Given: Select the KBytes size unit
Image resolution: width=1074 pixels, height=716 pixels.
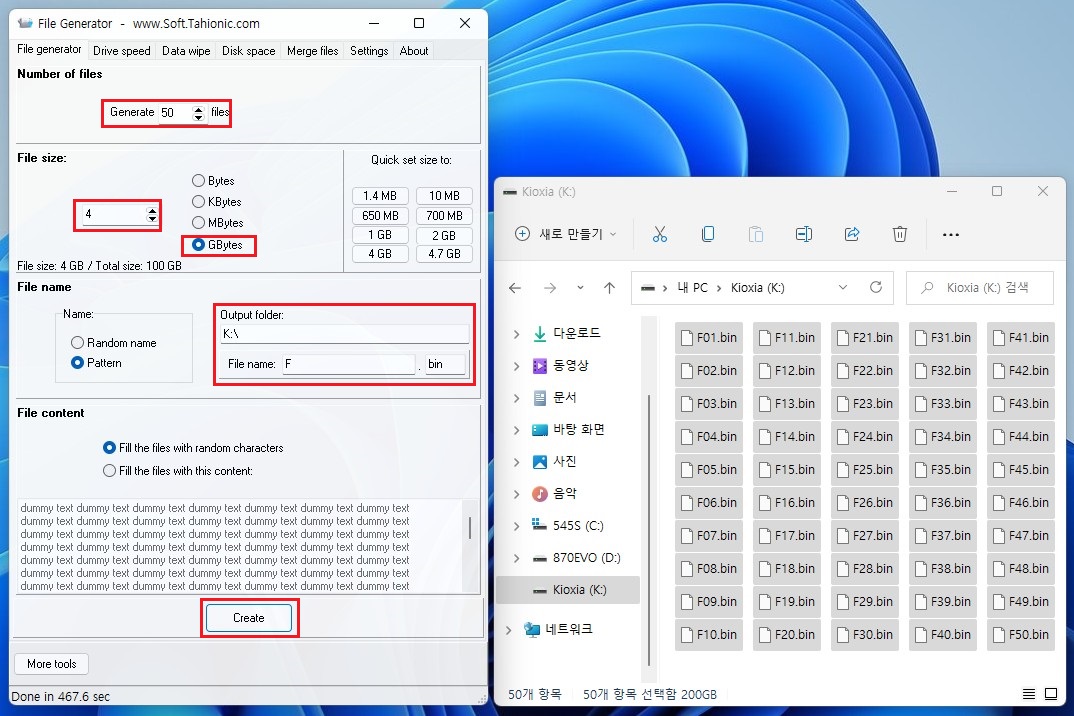Looking at the screenshot, I should tap(199, 201).
